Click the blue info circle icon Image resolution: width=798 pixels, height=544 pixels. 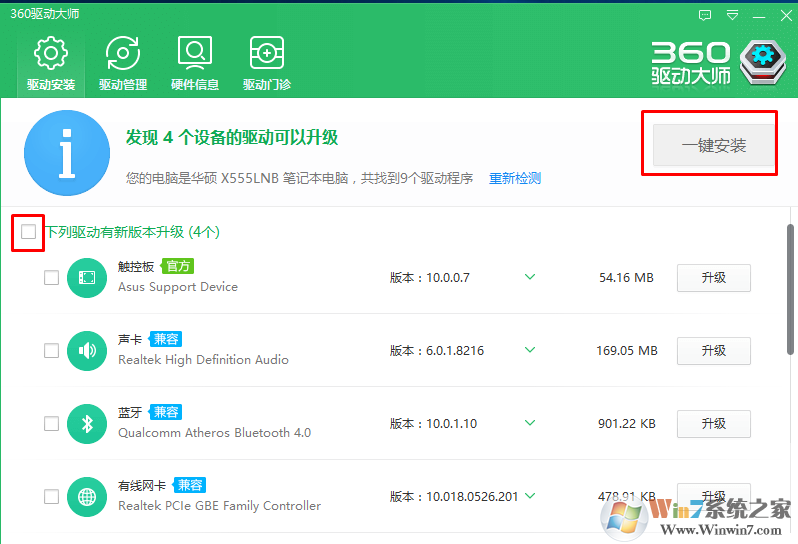click(x=67, y=153)
